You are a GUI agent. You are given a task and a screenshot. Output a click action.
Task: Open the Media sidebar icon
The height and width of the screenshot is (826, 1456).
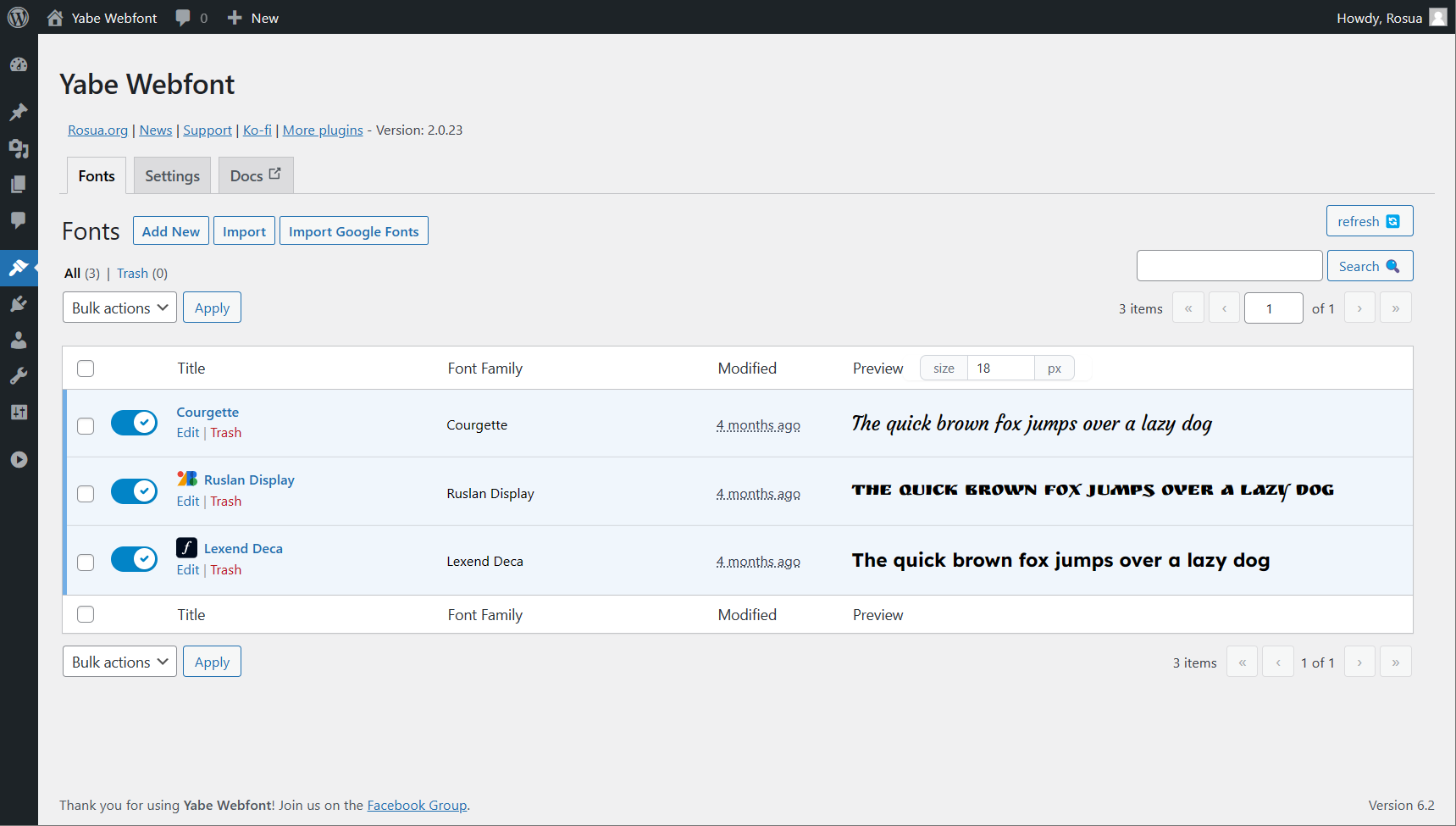coord(19,148)
